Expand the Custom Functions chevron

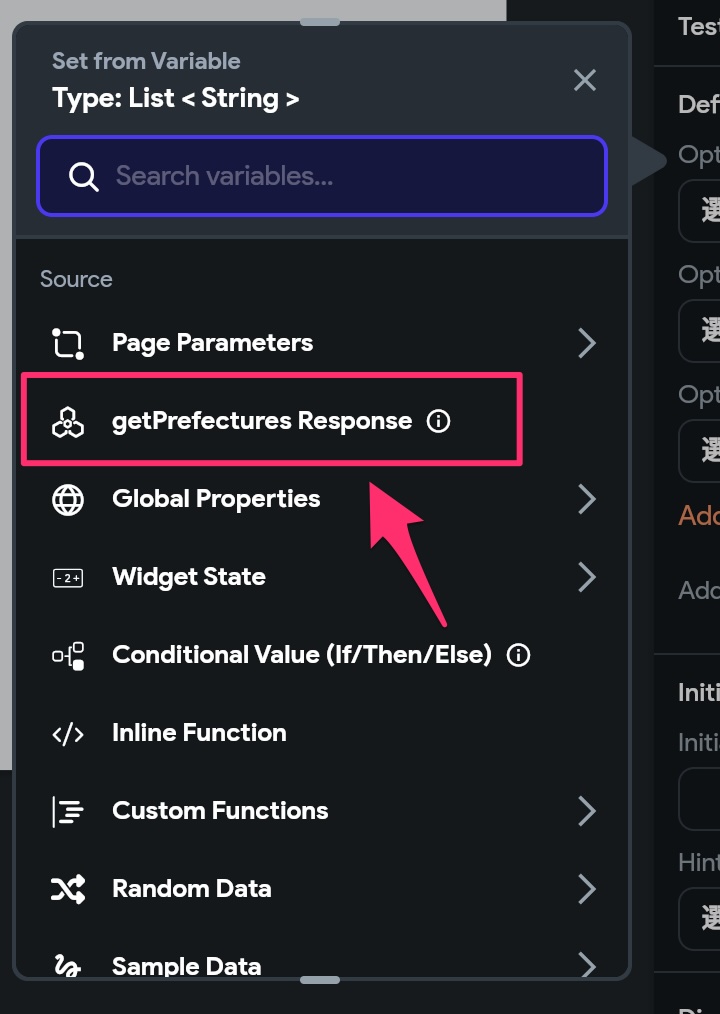click(x=587, y=811)
